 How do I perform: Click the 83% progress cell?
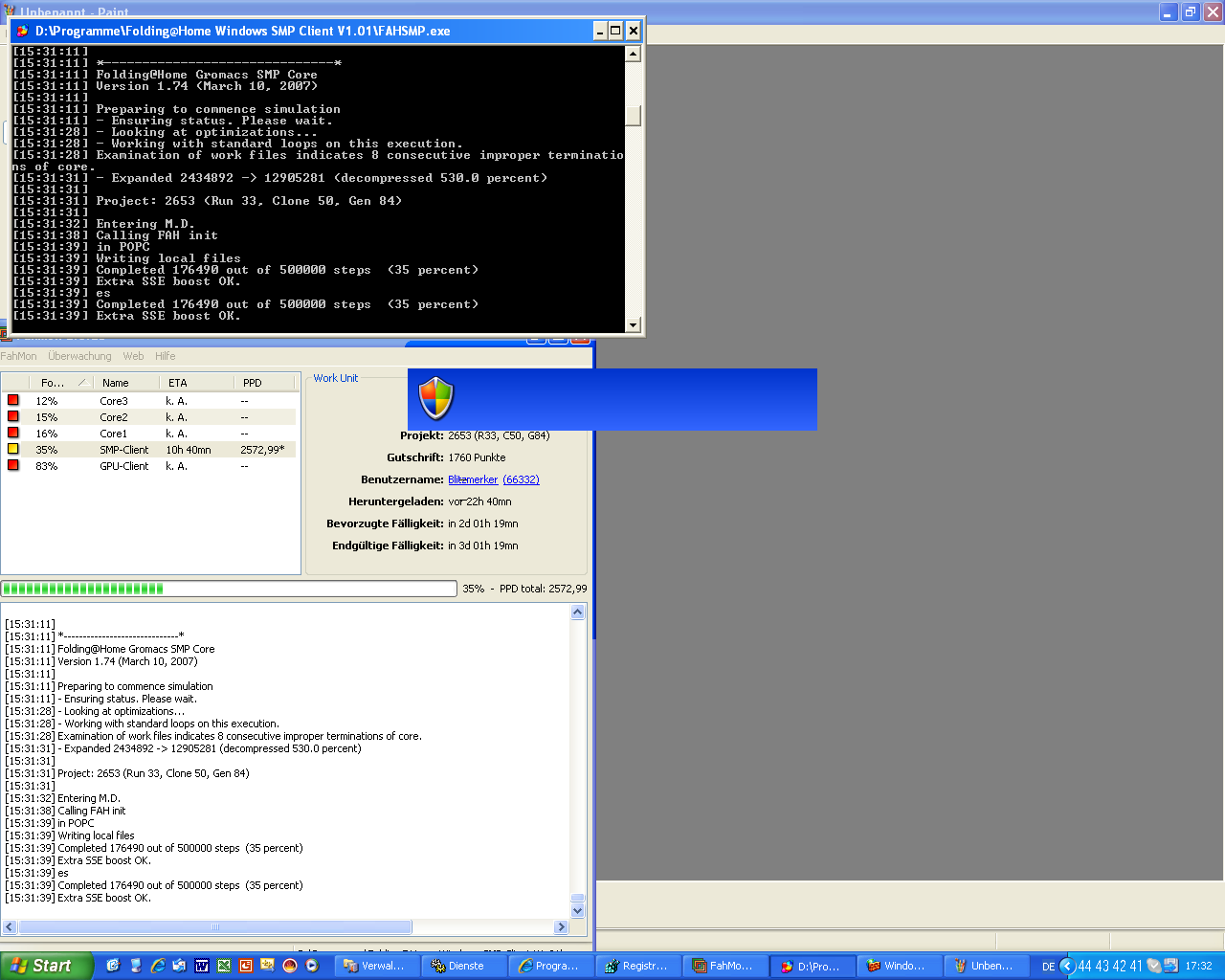47,466
